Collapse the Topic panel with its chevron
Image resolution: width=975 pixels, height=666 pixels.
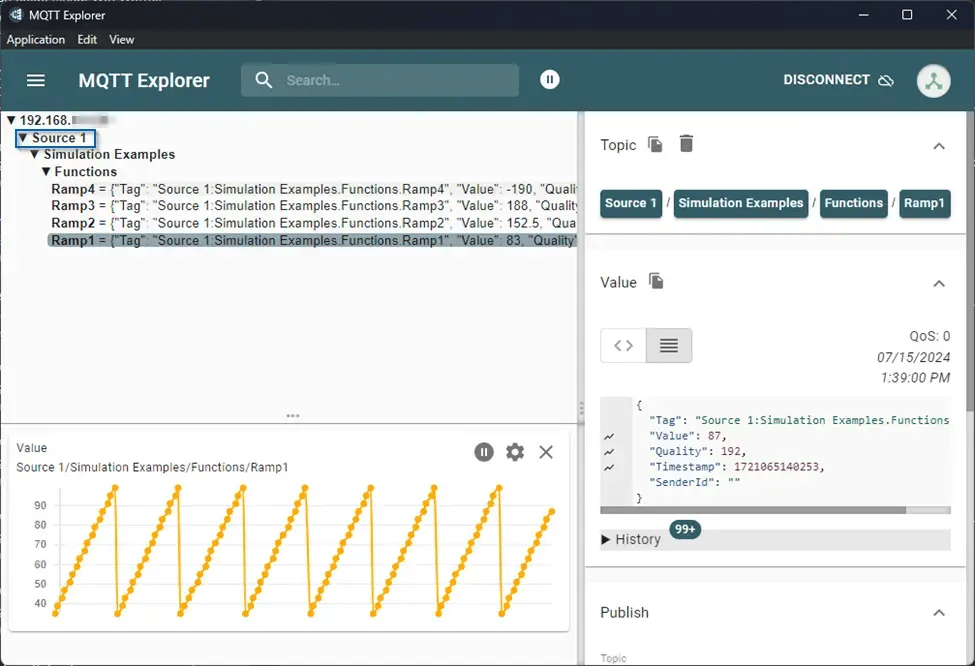(x=938, y=145)
